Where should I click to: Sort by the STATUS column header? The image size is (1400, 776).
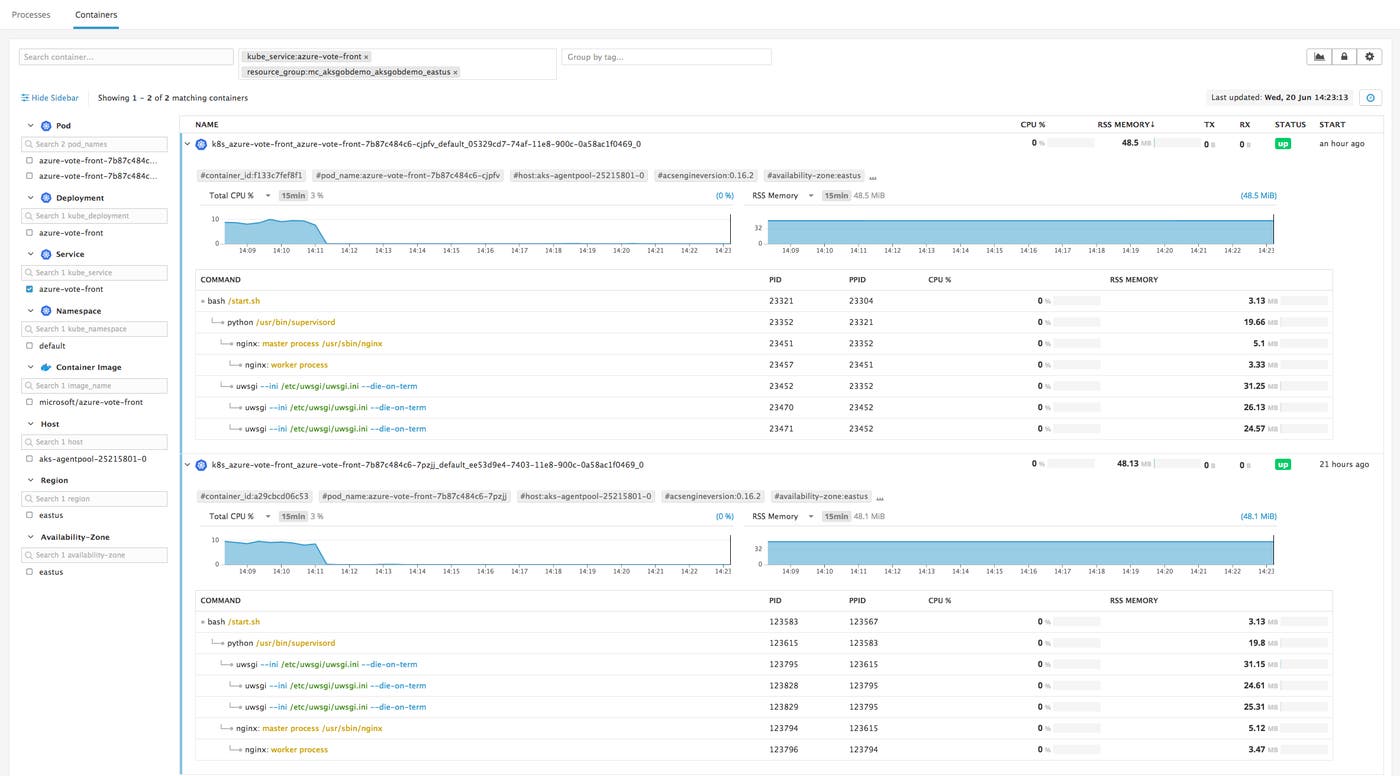1290,125
